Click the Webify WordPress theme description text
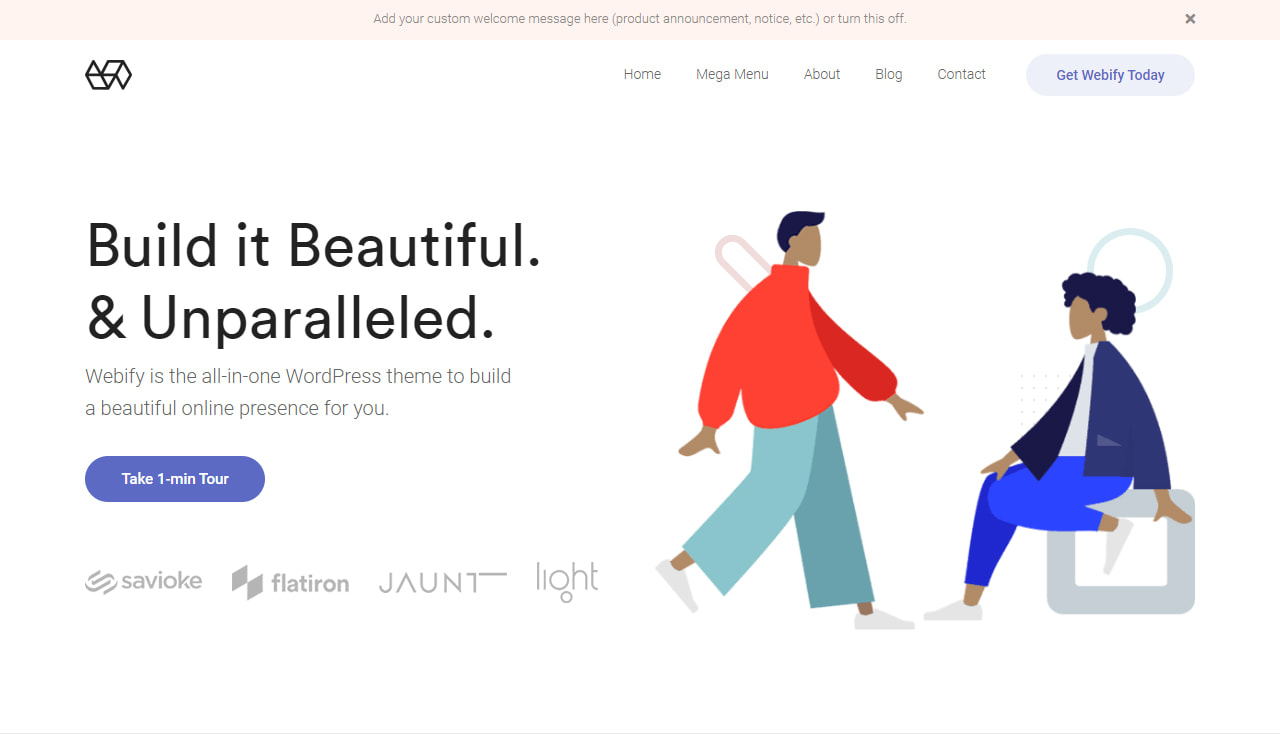The height and width of the screenshot is (750, 1280). (x=298, y=392)
